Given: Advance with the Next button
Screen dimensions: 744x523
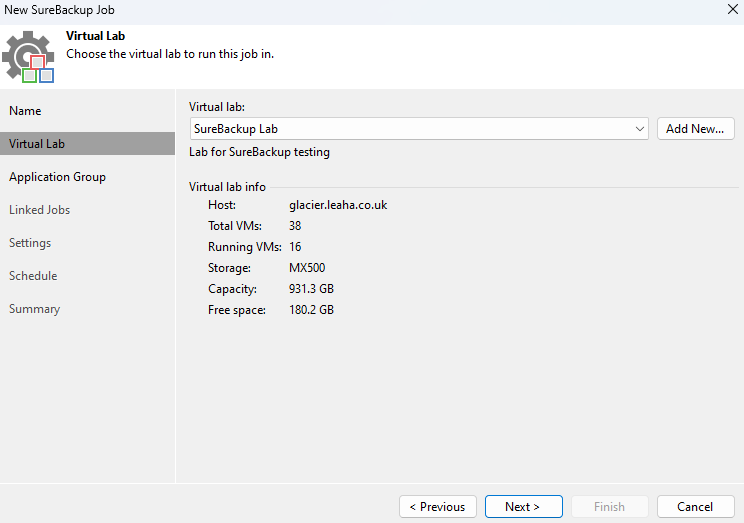Looking at the screenshot, I should click(x=523, y=507).
